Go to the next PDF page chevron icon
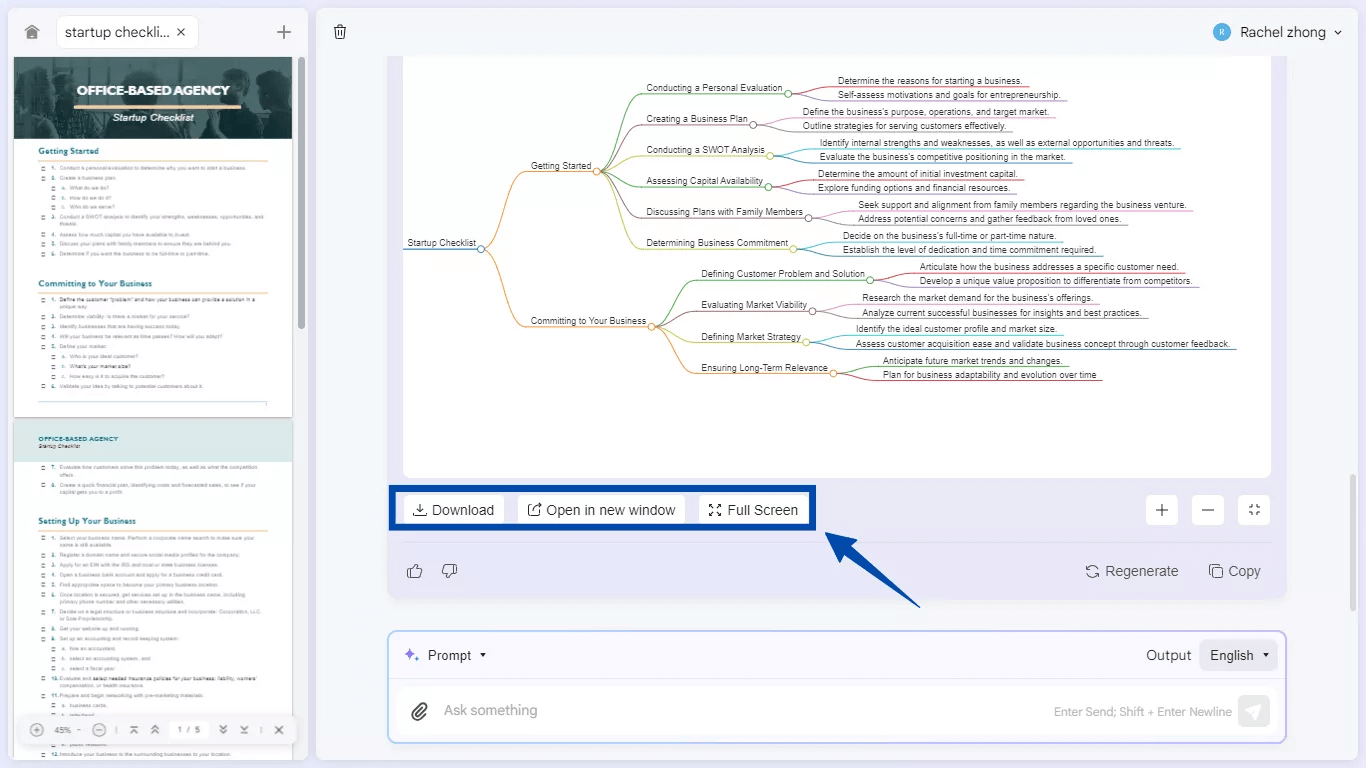The image size is (1366, 768). (222, 730)
